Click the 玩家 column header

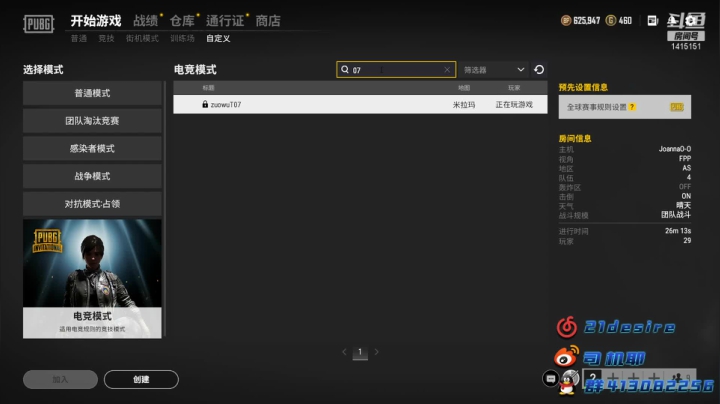[x=514, y=88]
